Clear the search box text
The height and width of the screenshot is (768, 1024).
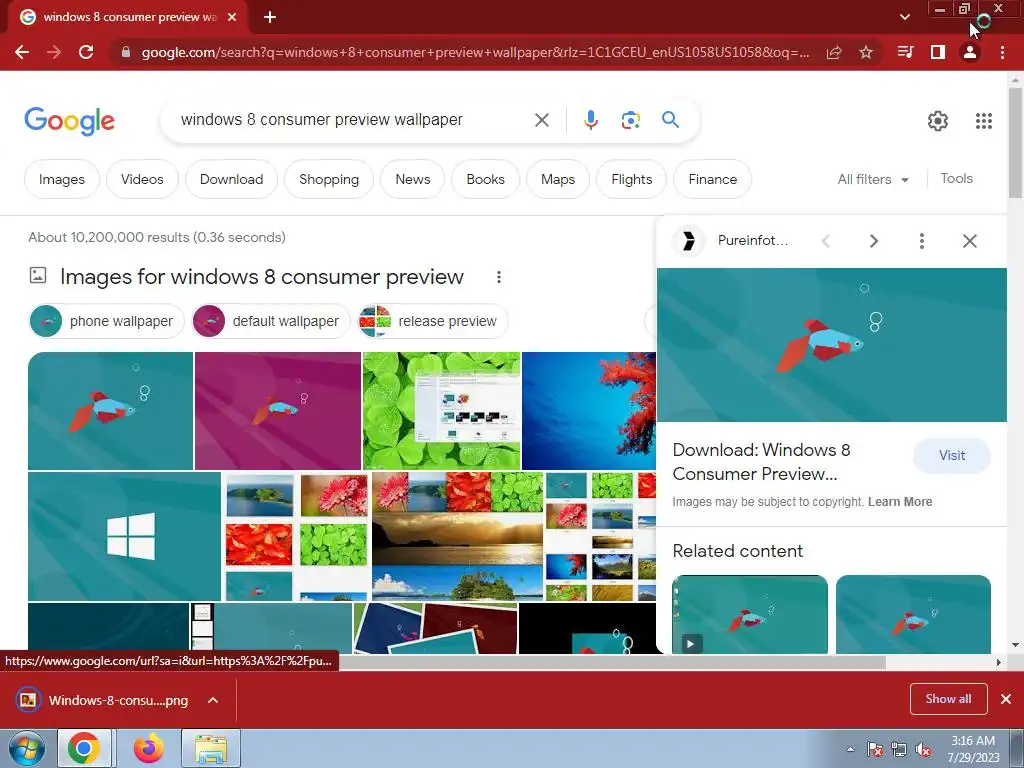tap(541, 120)
